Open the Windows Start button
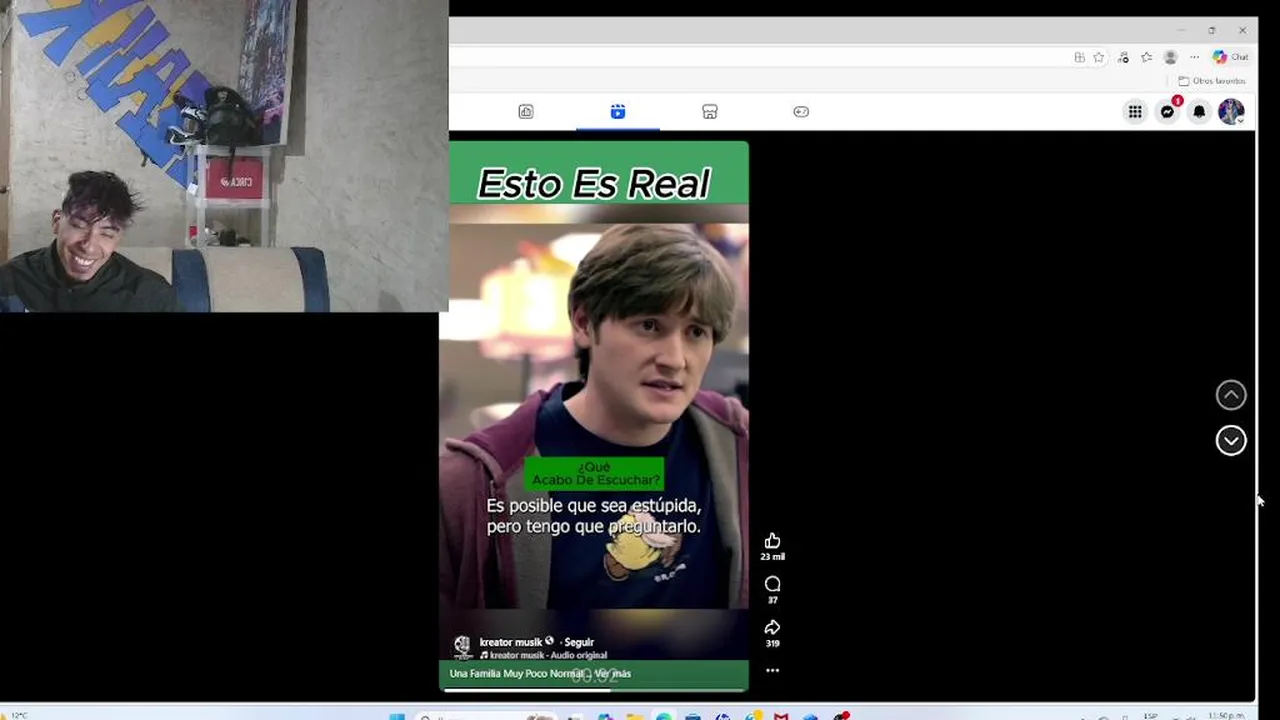 [397, 716]
